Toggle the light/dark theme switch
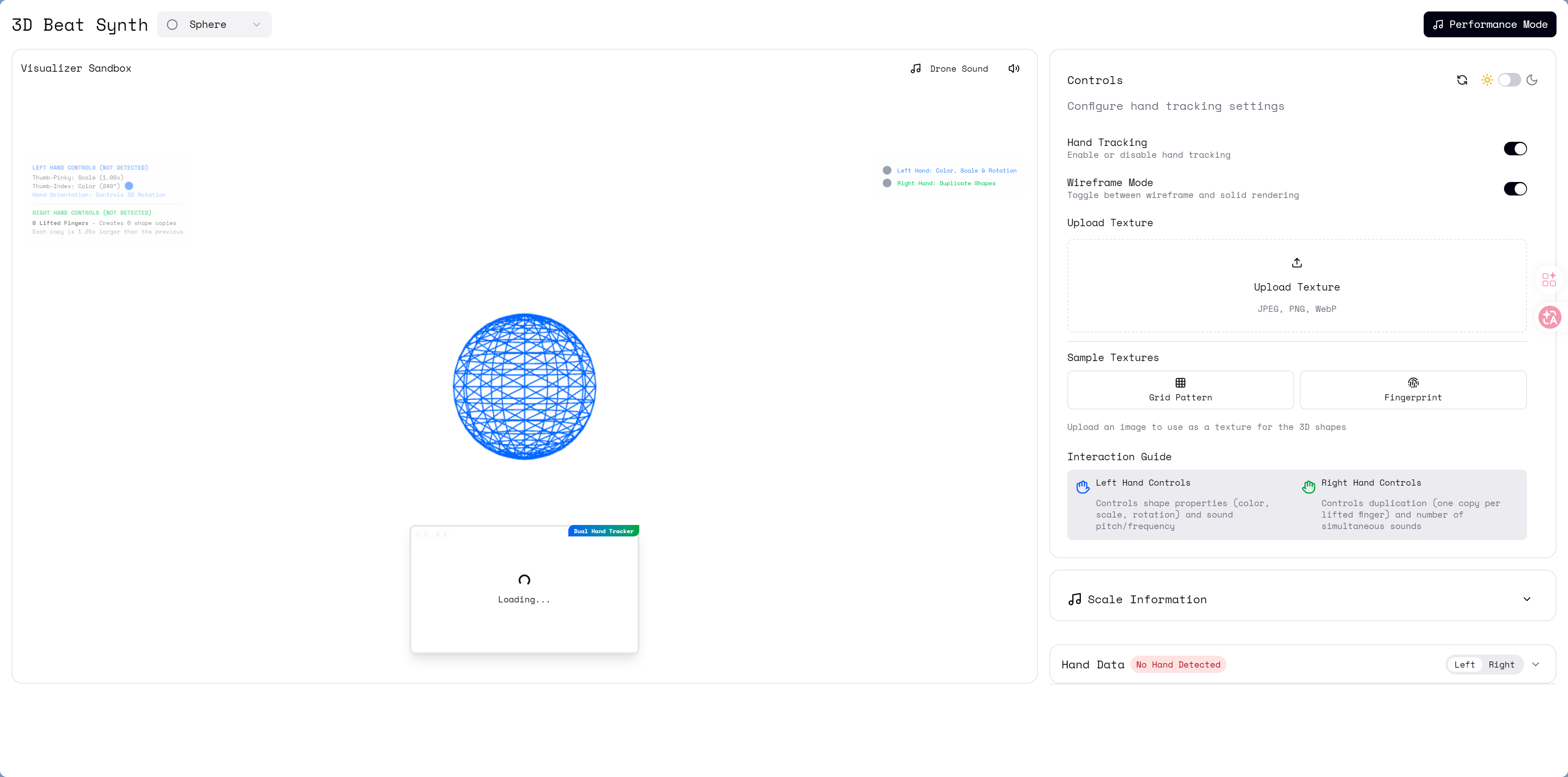The image size is (1568, 777). coord(1509,80)
